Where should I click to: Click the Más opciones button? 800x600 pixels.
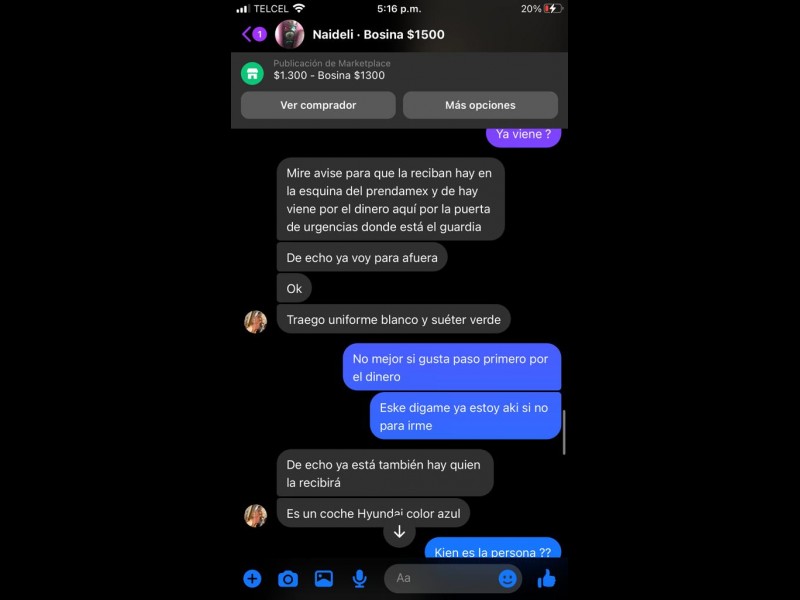tap(480, 105)
